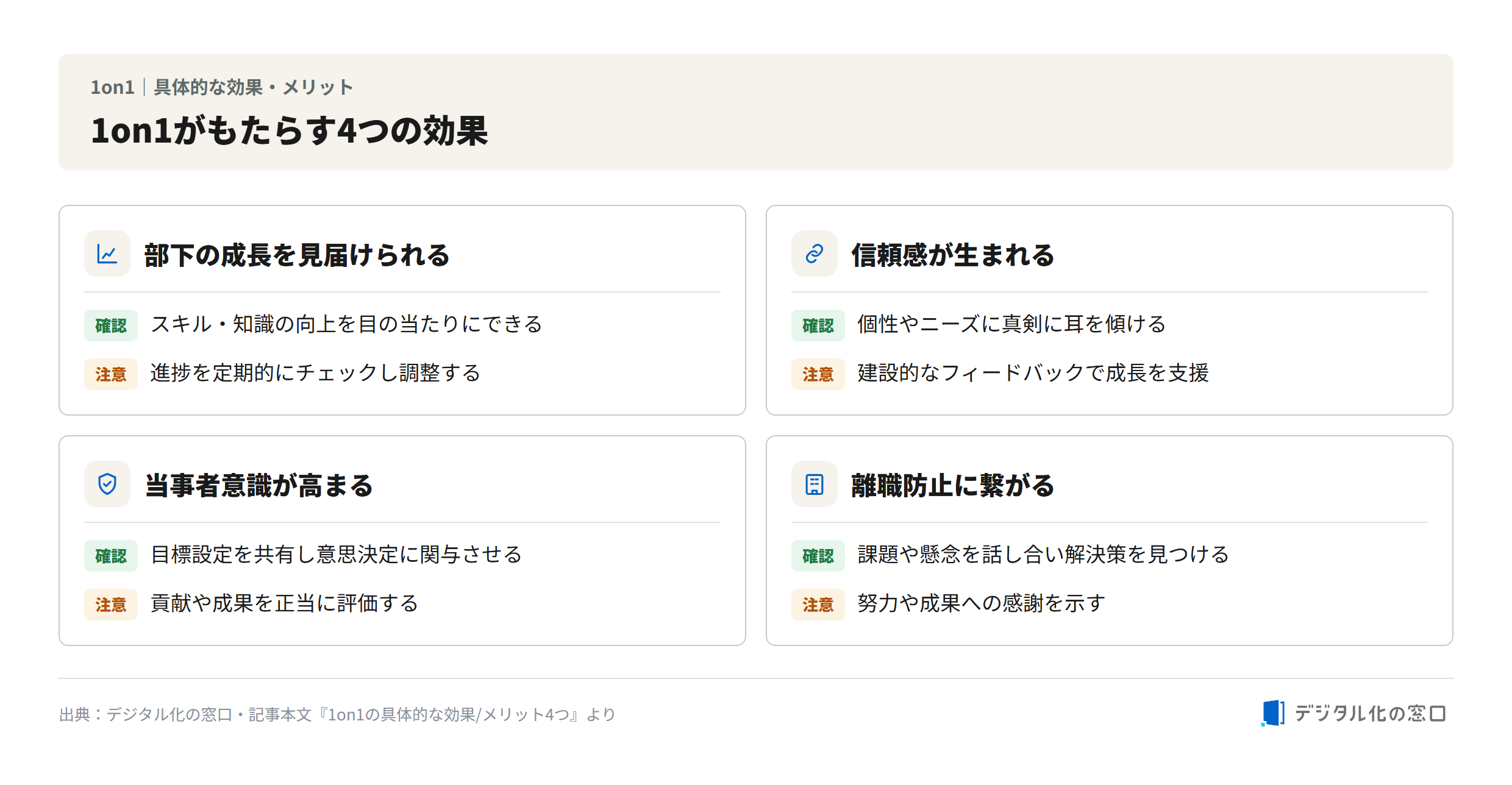The image size is (1512, 785).
Task: Click the 1on1がもたらす4つの効果 title
Action: click(x=290, y=130)
